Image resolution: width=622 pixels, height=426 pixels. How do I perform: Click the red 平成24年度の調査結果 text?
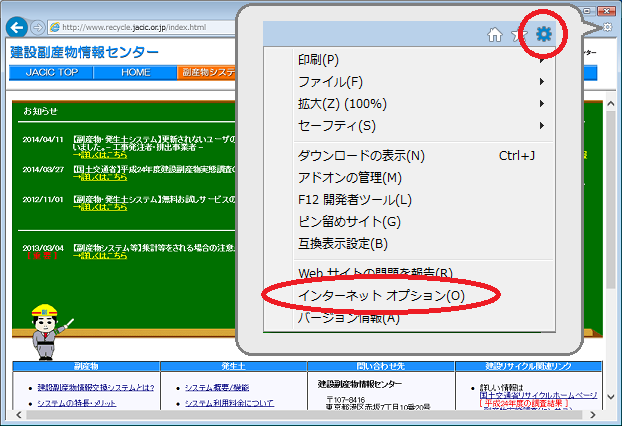(524, 403)
